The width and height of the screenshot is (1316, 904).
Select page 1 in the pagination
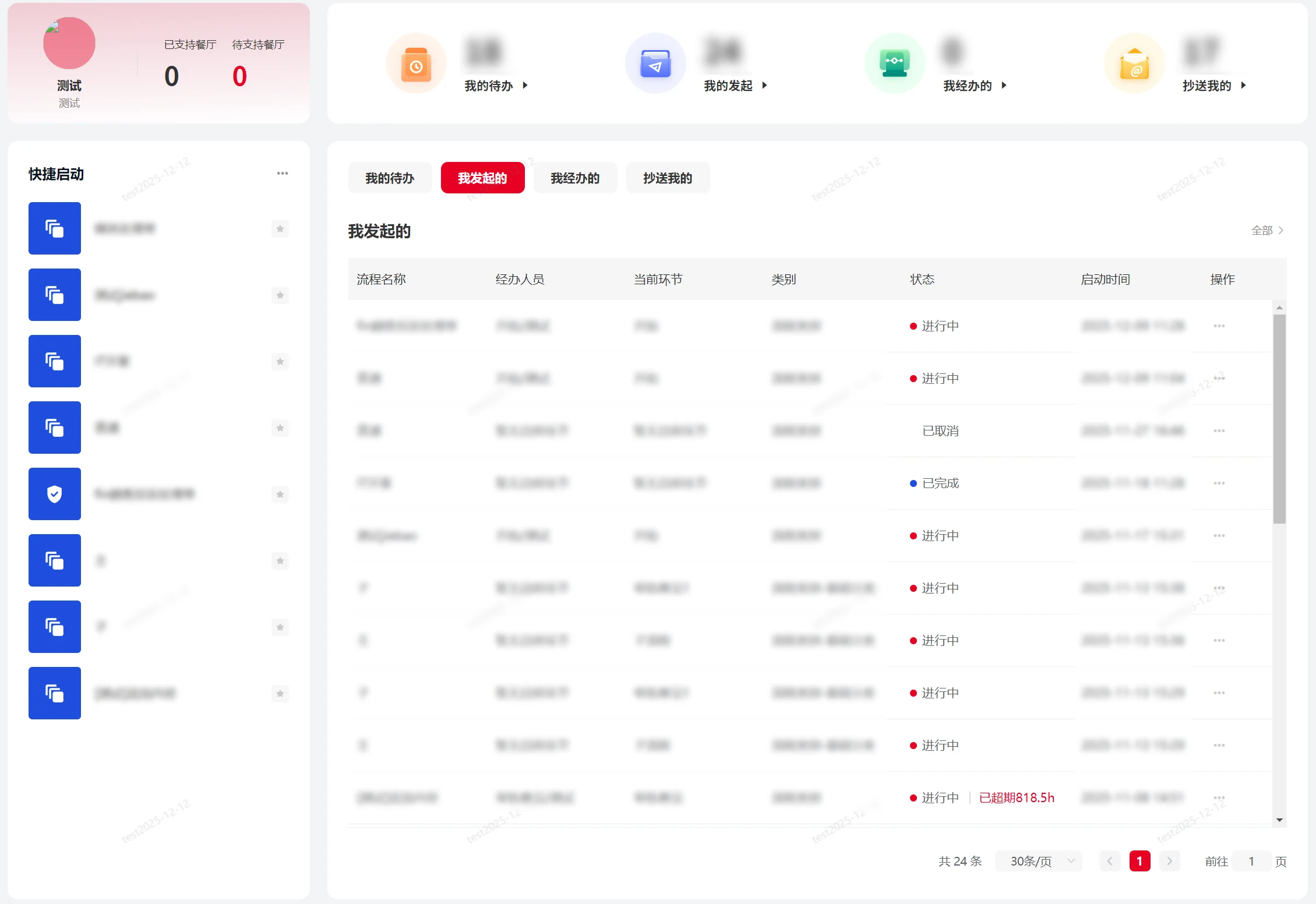pos(1139,861)
